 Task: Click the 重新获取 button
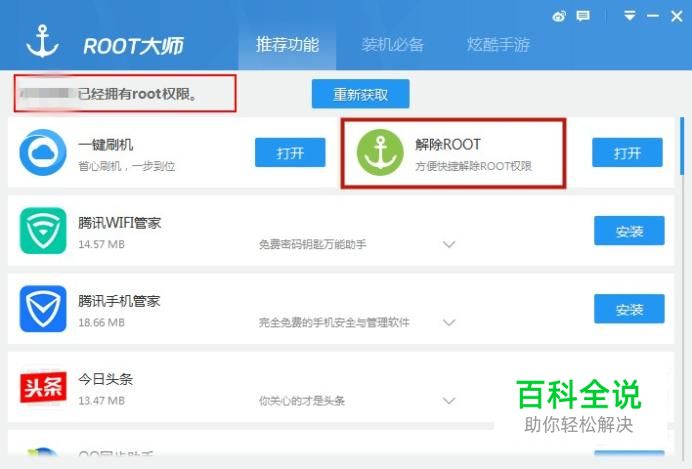click(361, 94)
